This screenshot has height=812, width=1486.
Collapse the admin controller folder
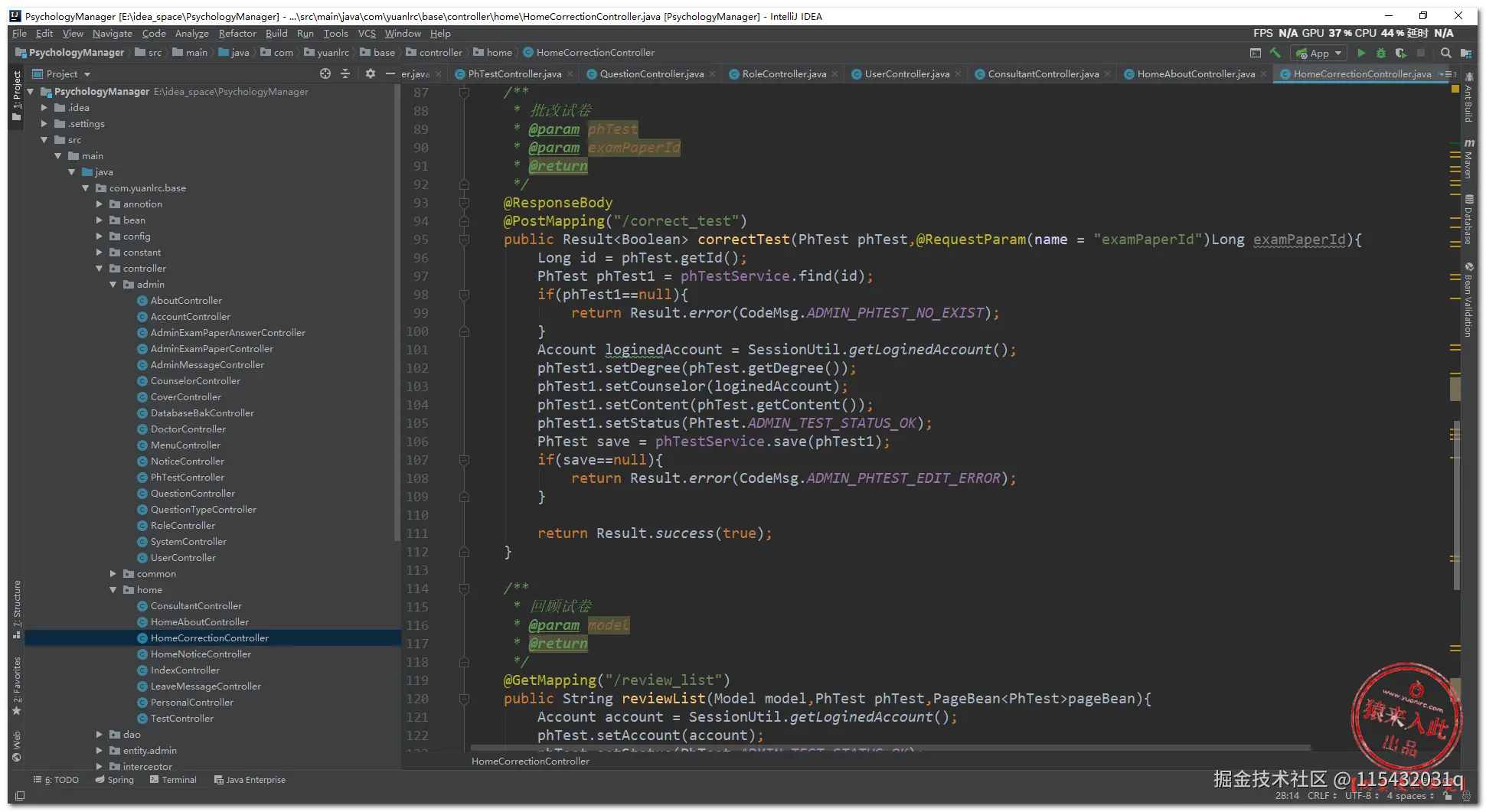coord(113,285)
